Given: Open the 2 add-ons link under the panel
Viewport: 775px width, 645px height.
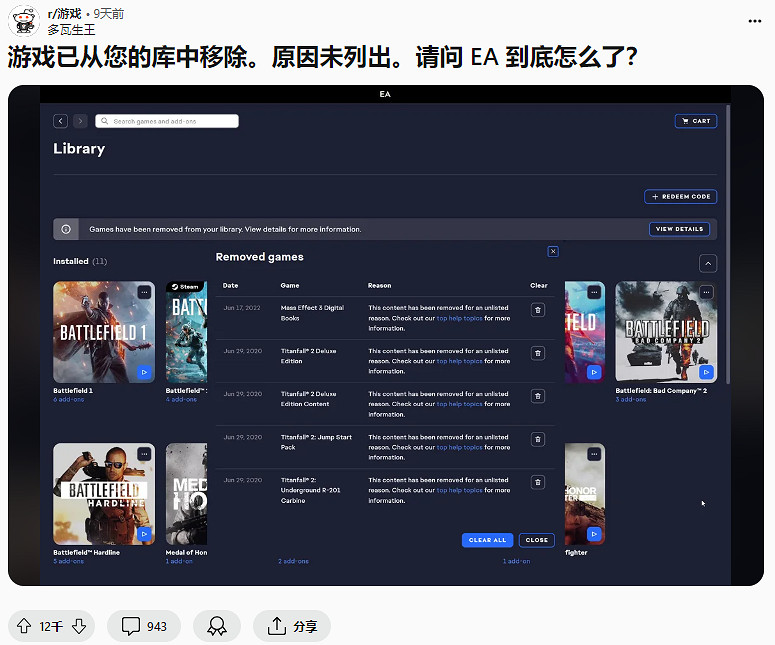Looking at the screenshot, I should click(x=293, y=561).
